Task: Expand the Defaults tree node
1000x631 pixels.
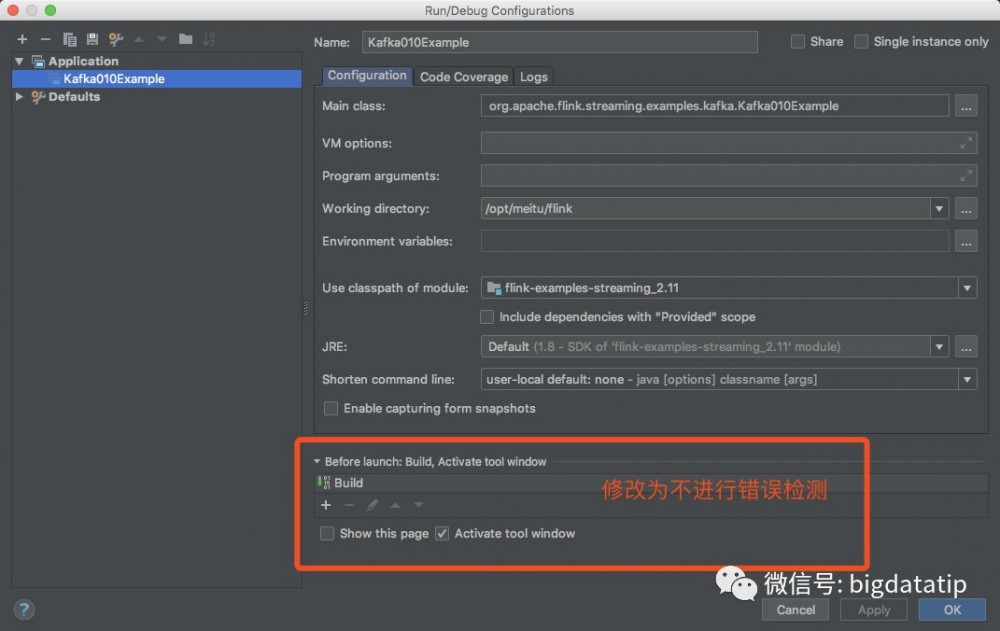Action: point(18,96)
